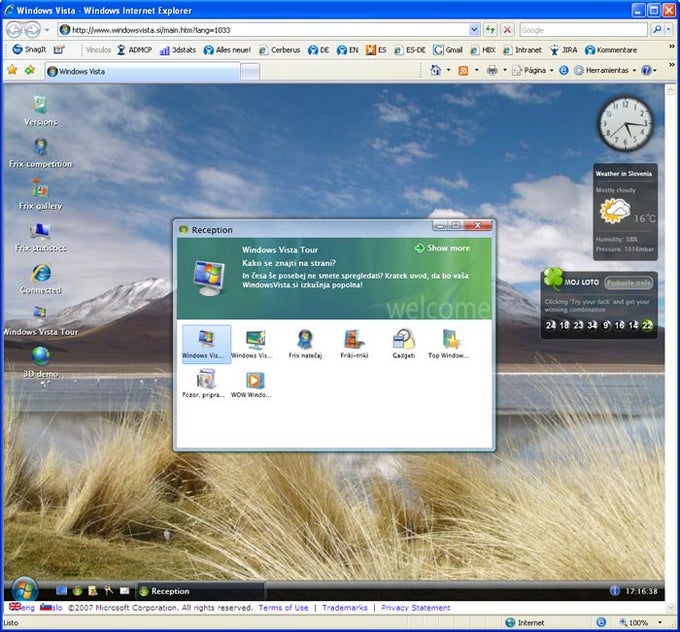Click the show desktop quick launch icon

point(62,590)
